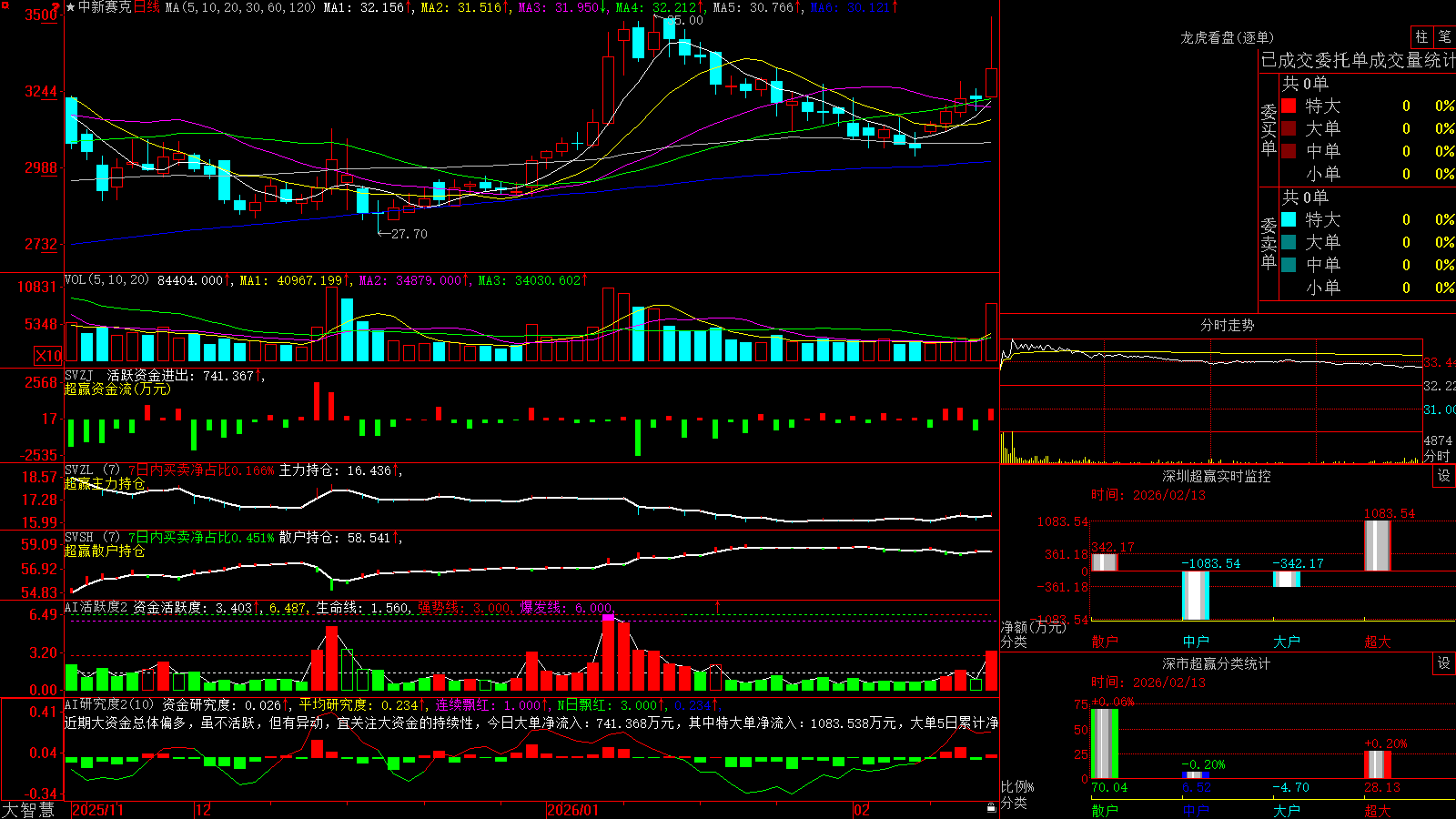Click the 大智慧 logo label
1456x819 pixels.
pyautogui.click(x=28, y=809)
